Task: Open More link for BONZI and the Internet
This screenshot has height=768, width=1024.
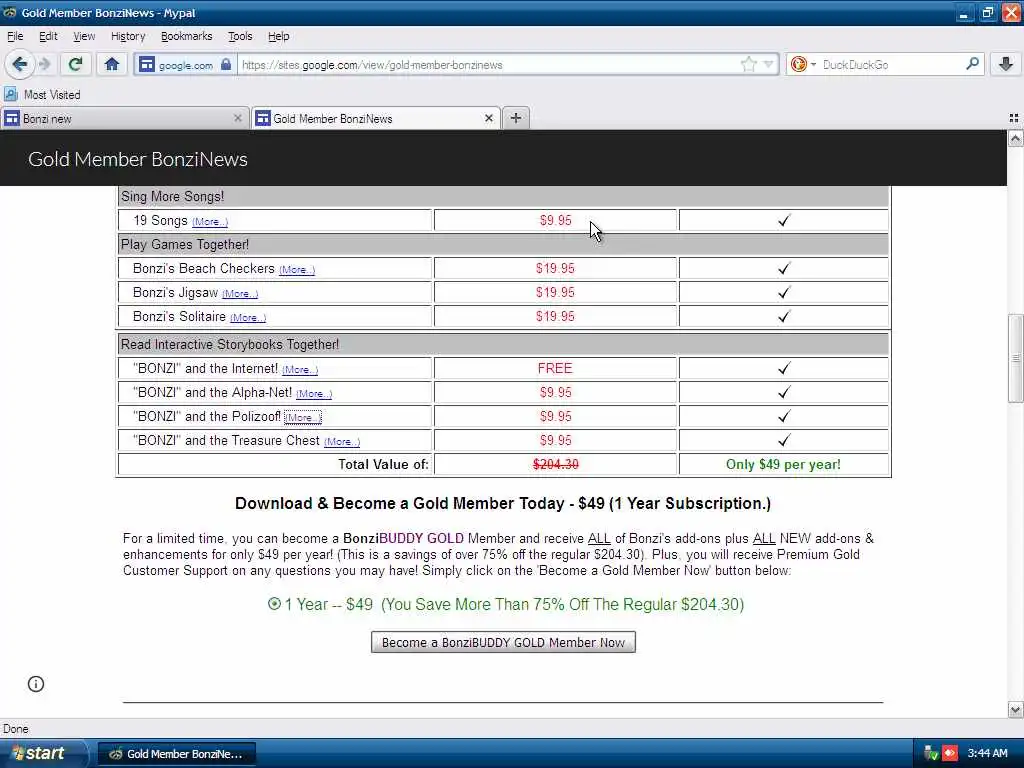Action: pos(300,370)
